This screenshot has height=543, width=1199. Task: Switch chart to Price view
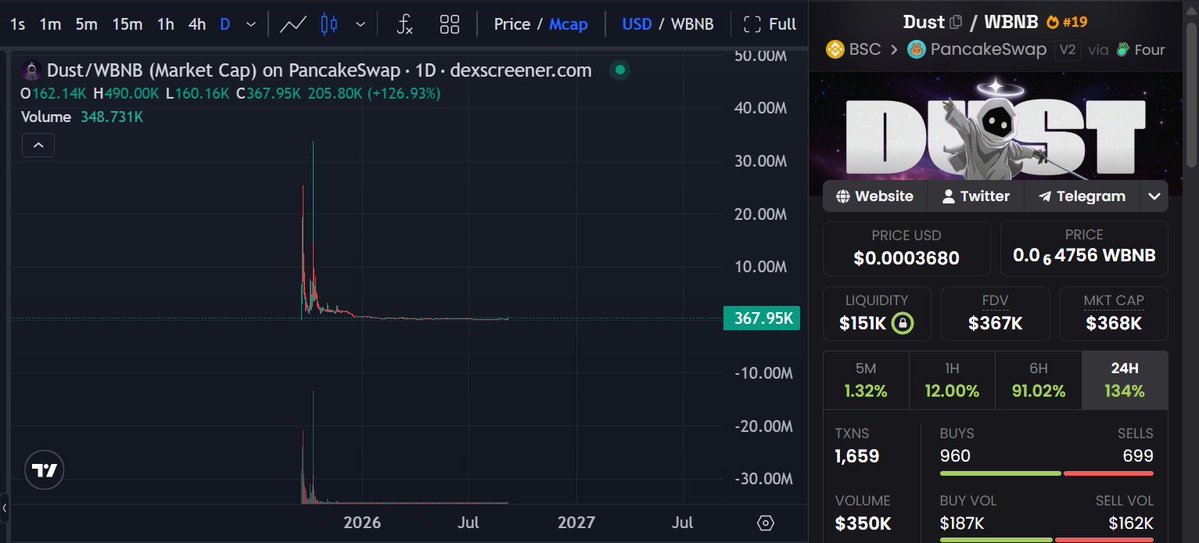(x=512, y=24)
